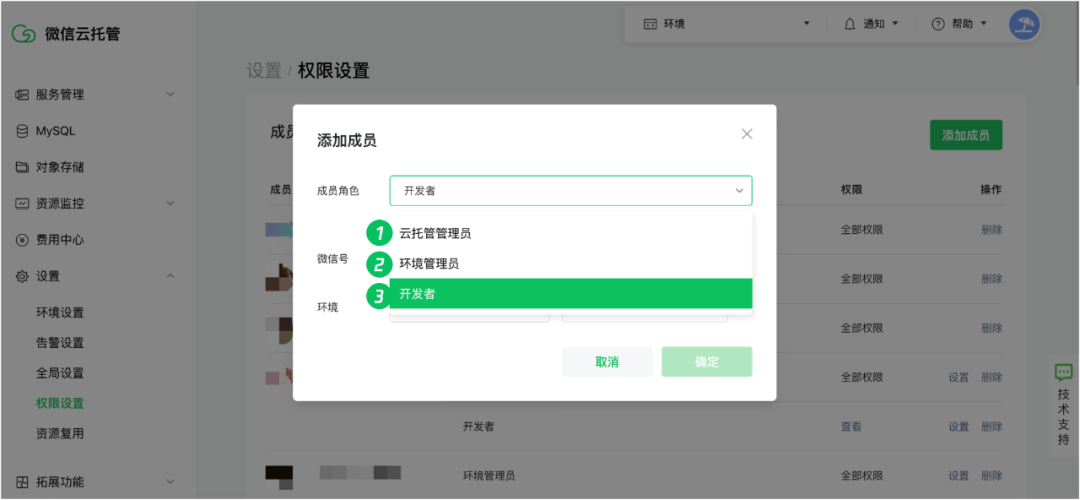Open the 对象存储 folder icon

[22, 167]
